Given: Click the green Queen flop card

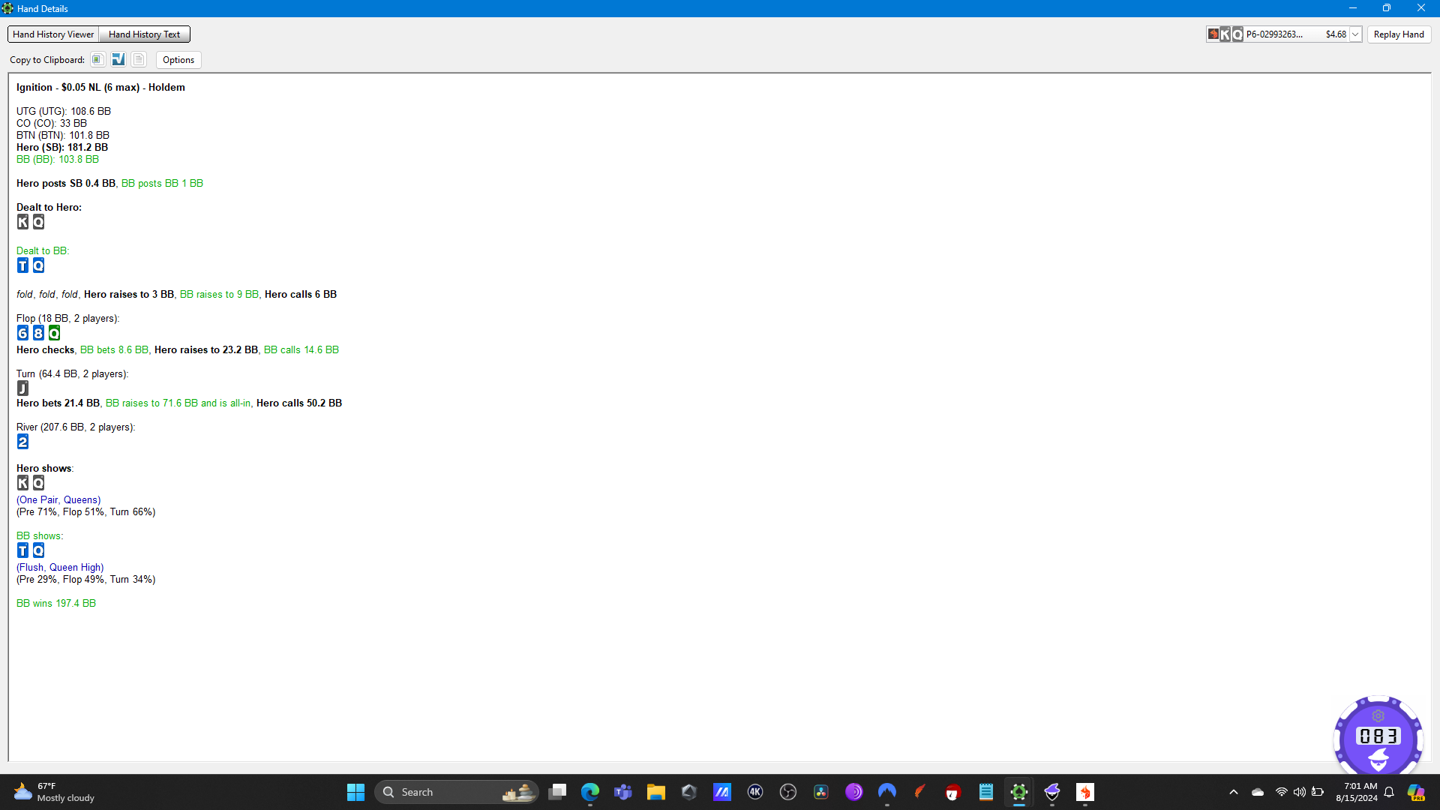Looking at the screenshot, I should click(x=54, y=333).
